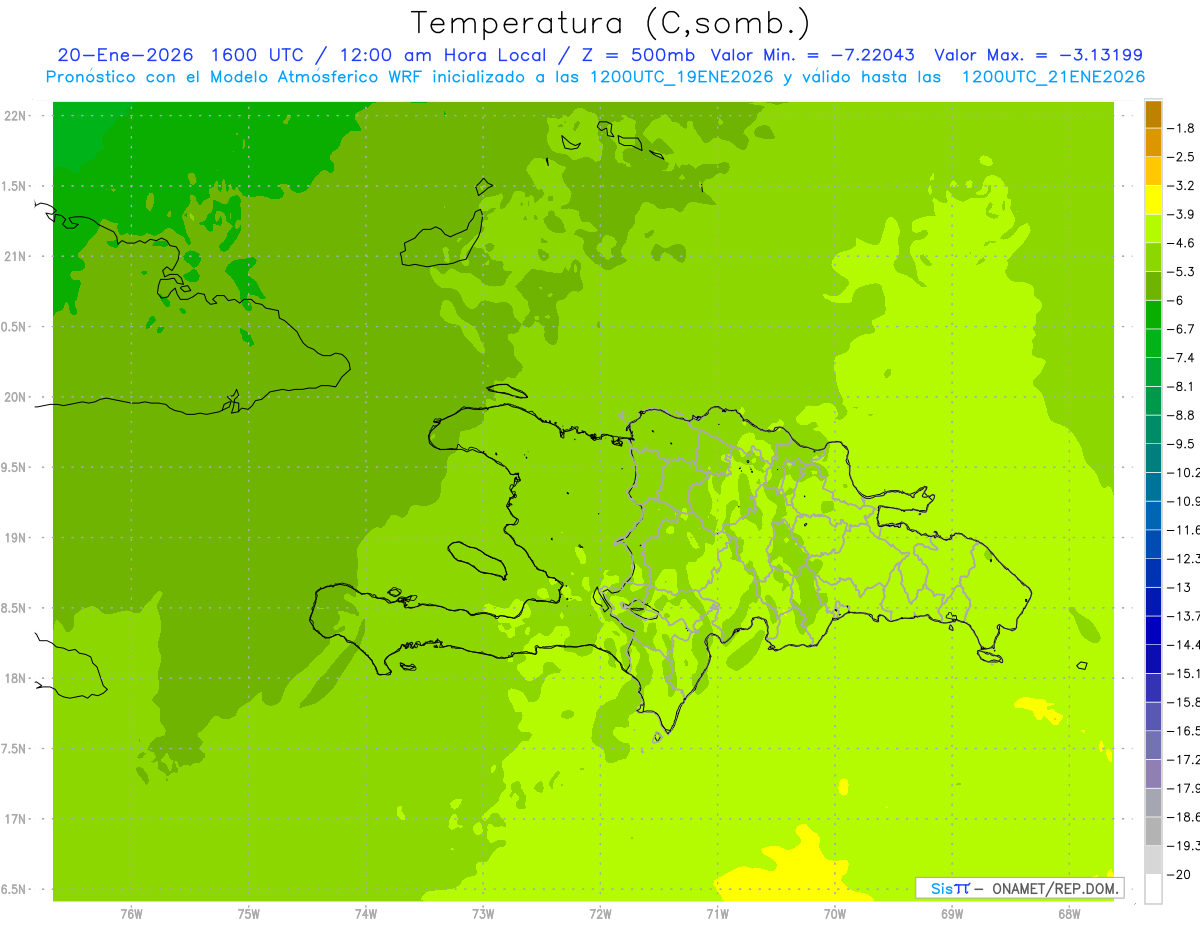Click the lime swatch between -3.9 and -4.6
Screen dimensions: 1200x927
coord(1153,228)
